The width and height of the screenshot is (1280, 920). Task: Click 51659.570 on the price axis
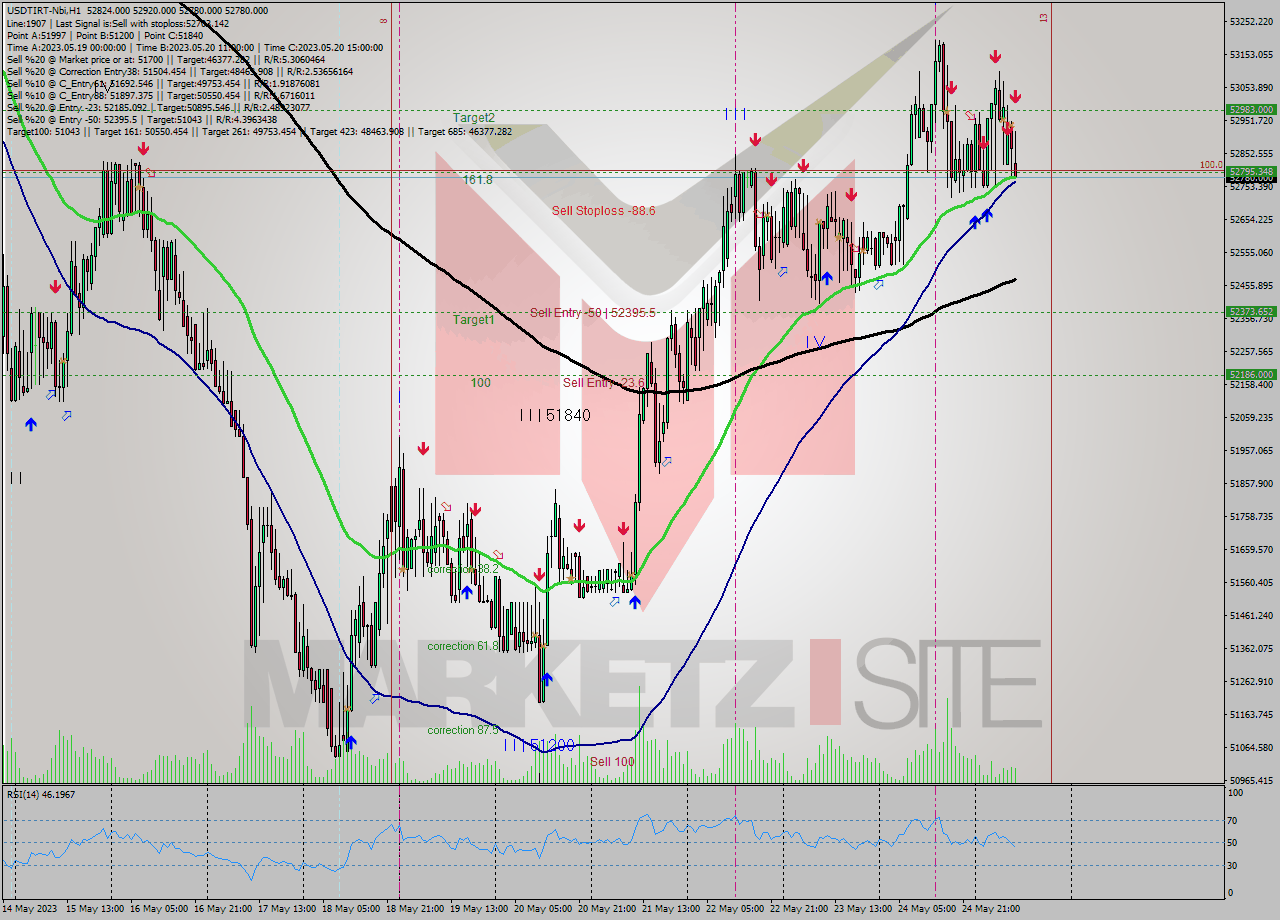[1251, 549]
